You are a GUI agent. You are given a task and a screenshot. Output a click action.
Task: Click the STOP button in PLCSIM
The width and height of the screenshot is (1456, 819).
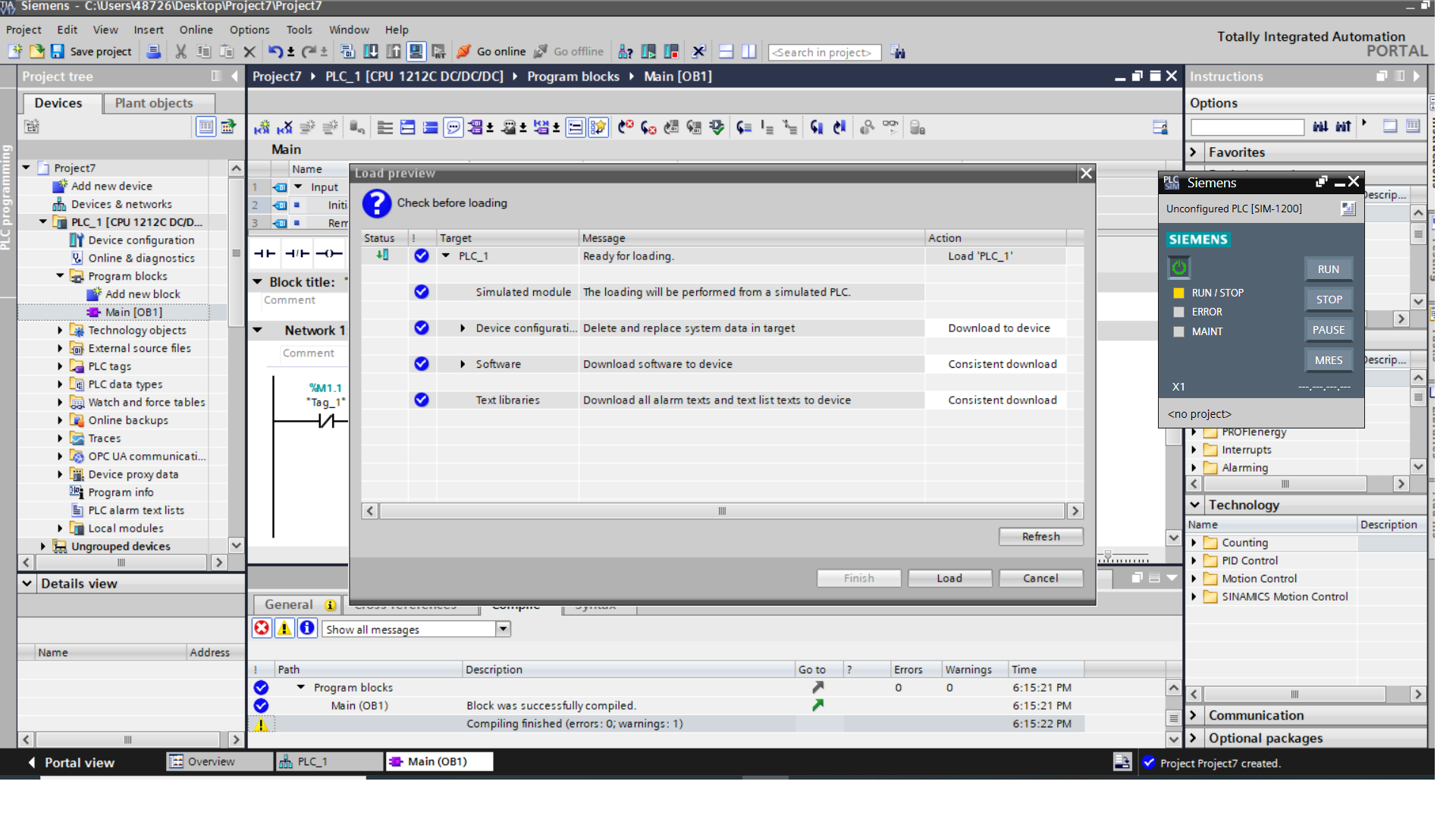1328,300
